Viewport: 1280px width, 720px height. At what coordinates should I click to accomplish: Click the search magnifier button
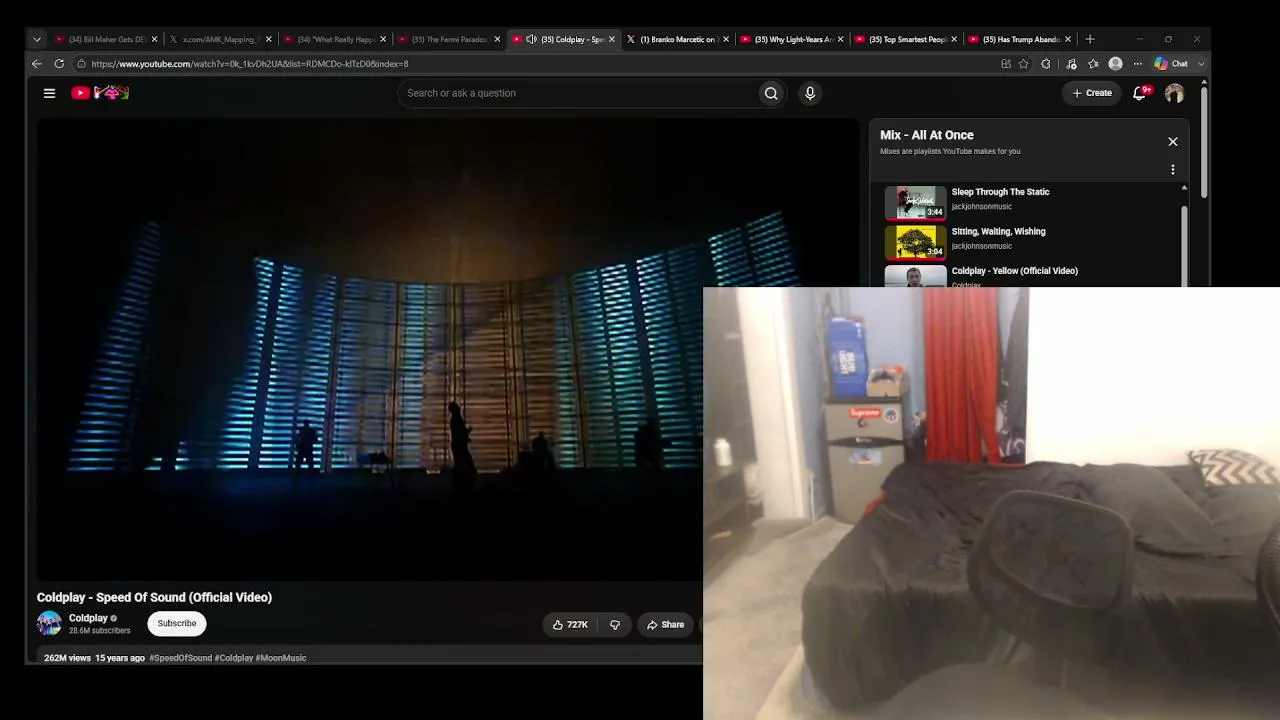(771, 93)
